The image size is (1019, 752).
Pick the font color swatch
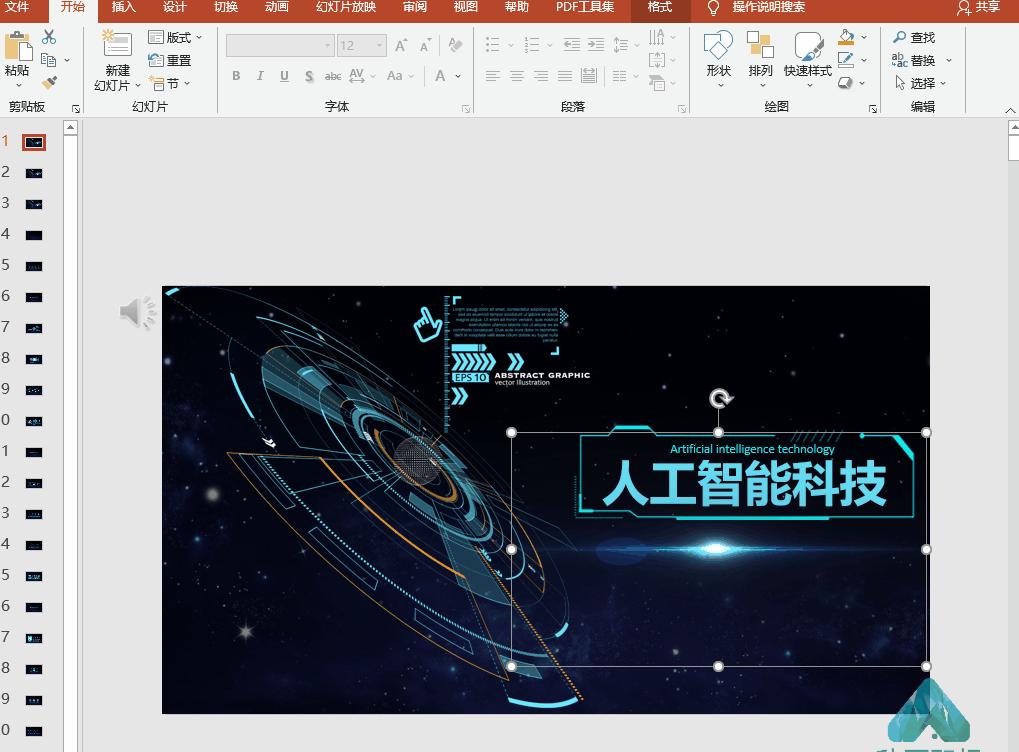tap(440, 76)
